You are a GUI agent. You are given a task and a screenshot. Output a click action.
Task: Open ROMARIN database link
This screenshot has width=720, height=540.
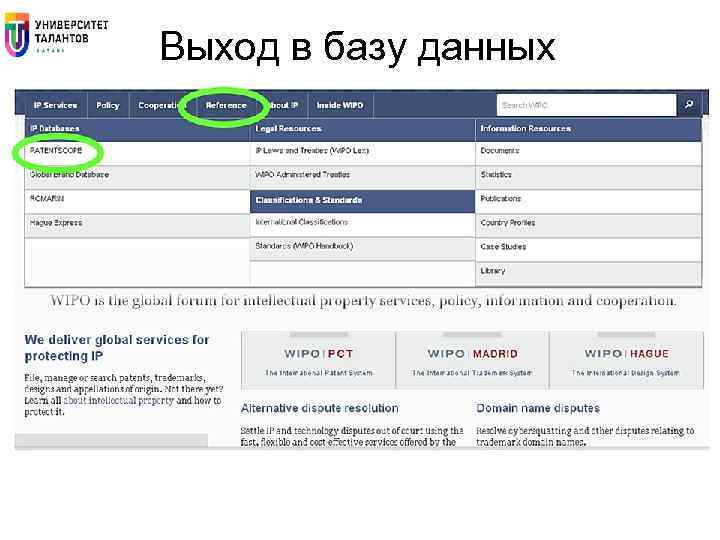coord(47,198)
